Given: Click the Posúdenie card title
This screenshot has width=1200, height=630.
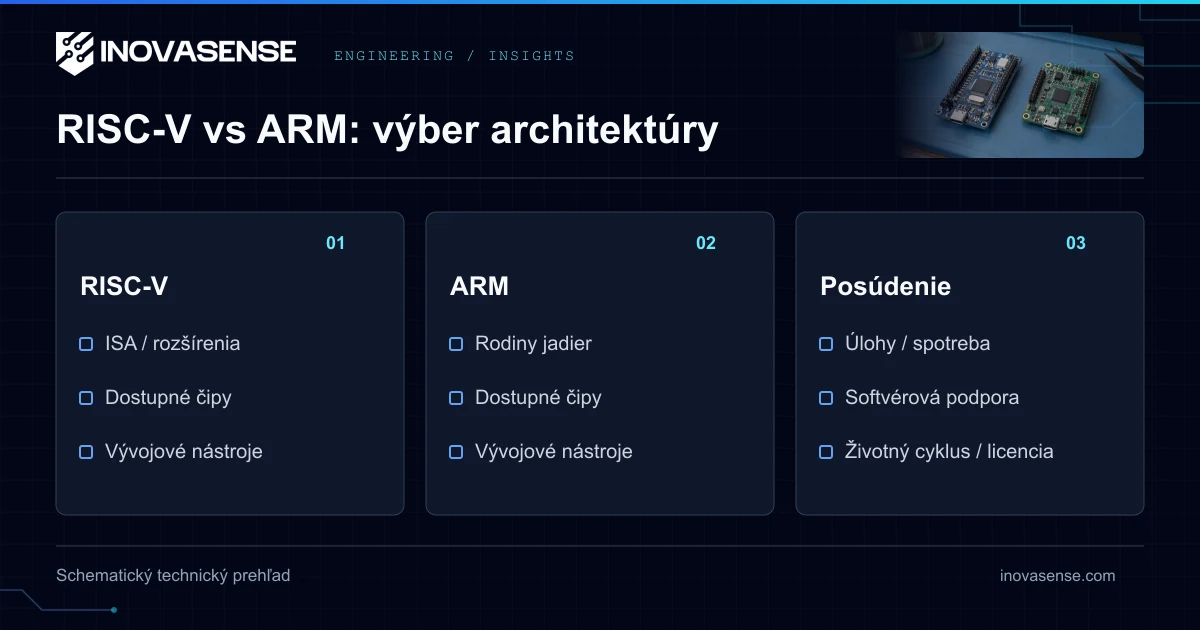Looking at the screenshot, I should click(885, 286).
